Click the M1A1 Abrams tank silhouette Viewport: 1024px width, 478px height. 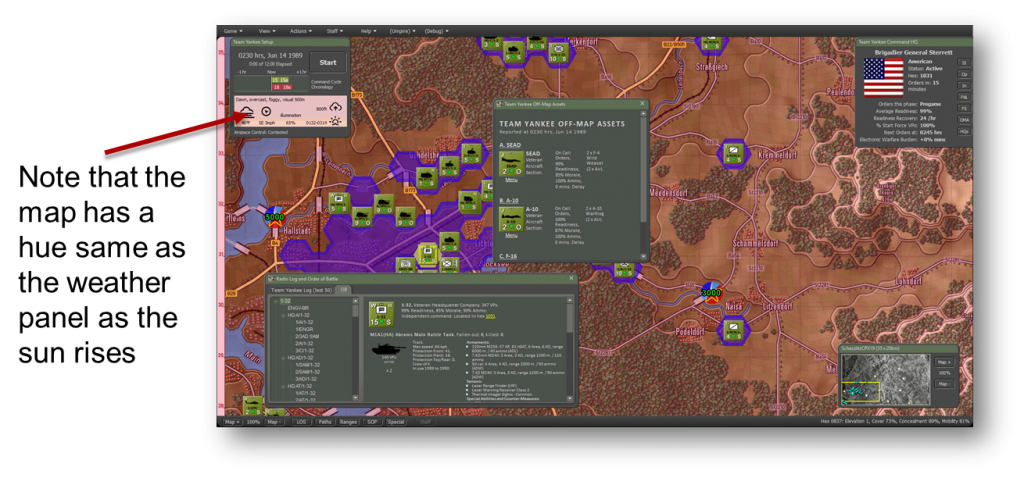[389, 349]
